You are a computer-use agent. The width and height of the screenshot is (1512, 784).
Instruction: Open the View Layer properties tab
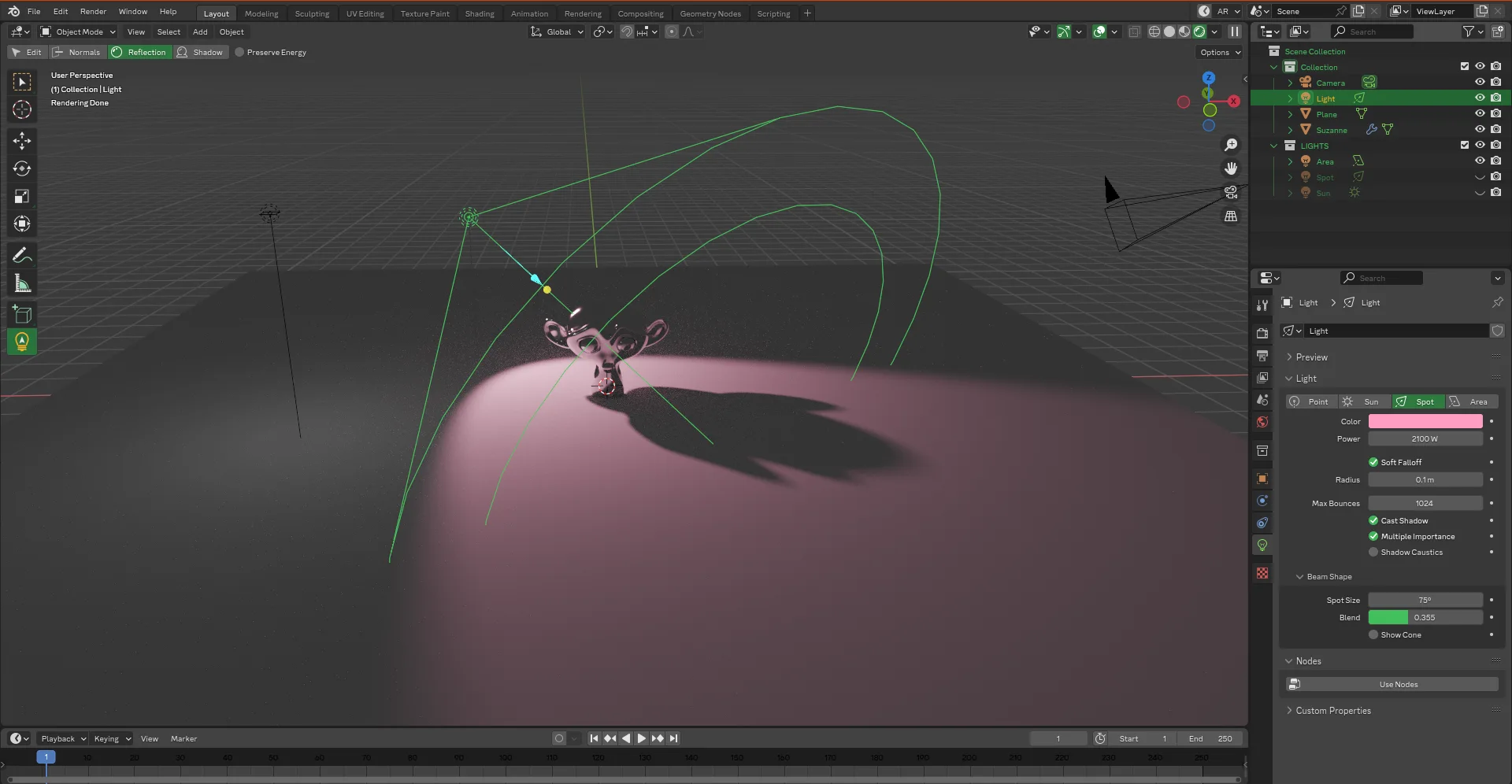click(x=1262, y=378)
